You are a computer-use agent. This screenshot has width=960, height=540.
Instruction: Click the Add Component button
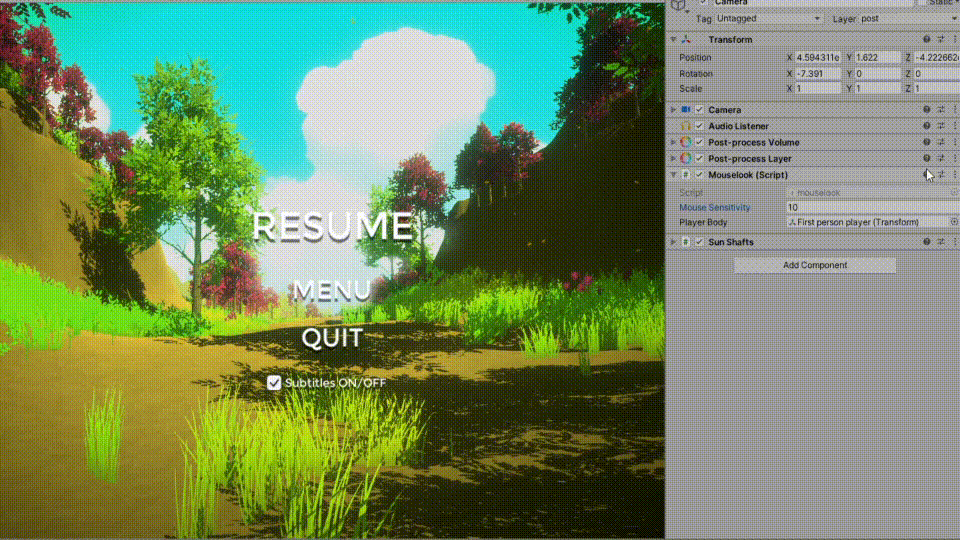click(815, 265)
